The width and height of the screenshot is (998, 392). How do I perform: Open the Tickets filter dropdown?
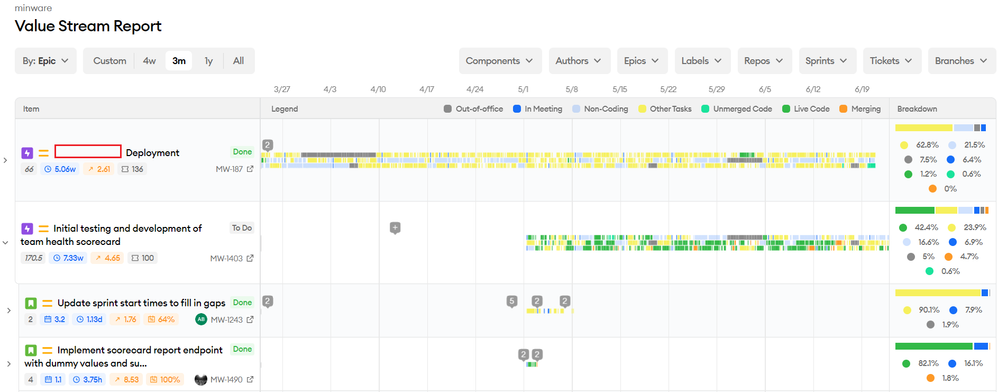pos(892,61)
